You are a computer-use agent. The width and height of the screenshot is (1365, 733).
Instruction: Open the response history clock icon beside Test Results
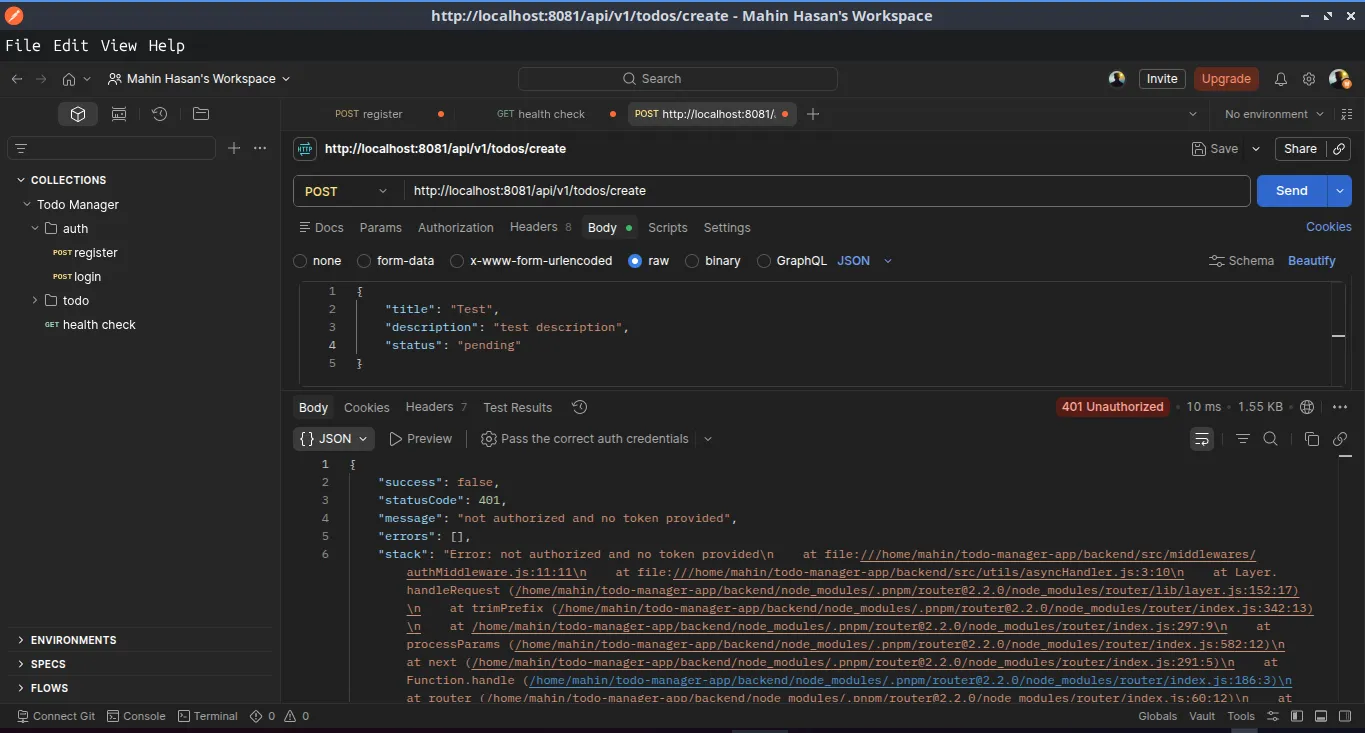[x=579, y=407]
